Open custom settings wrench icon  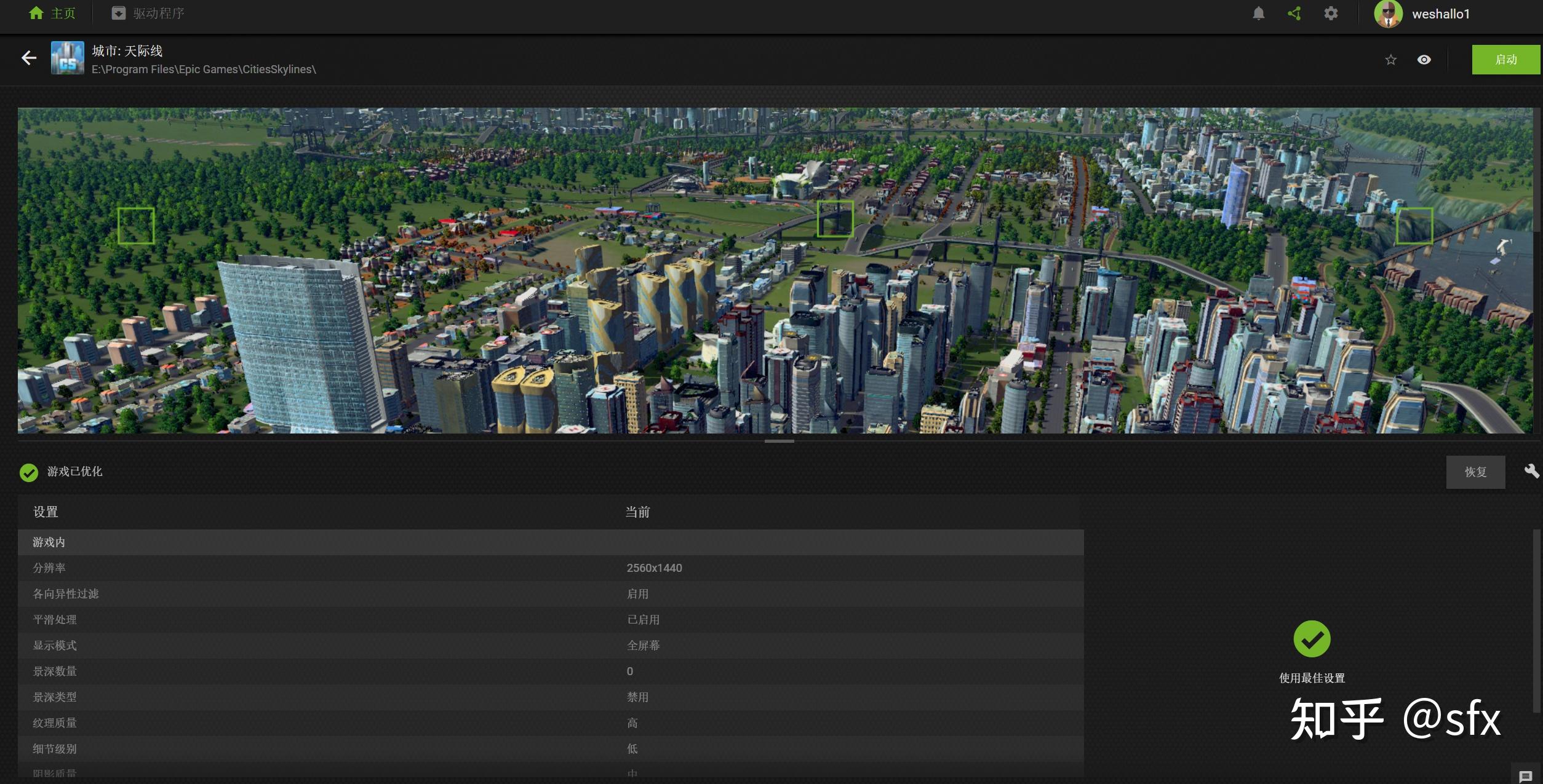coord(1531,471)
